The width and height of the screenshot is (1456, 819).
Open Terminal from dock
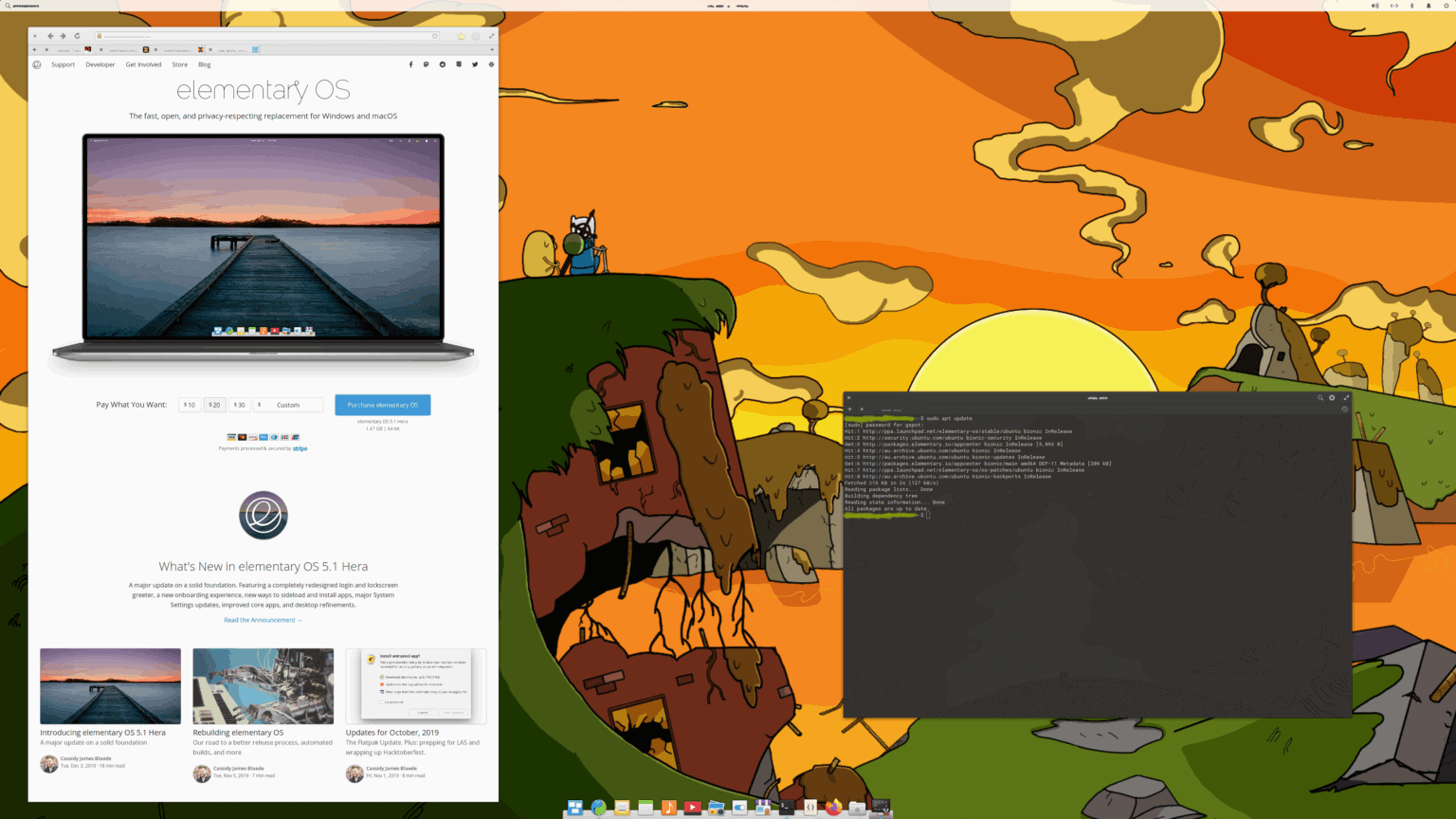click(x=787, y=808)
